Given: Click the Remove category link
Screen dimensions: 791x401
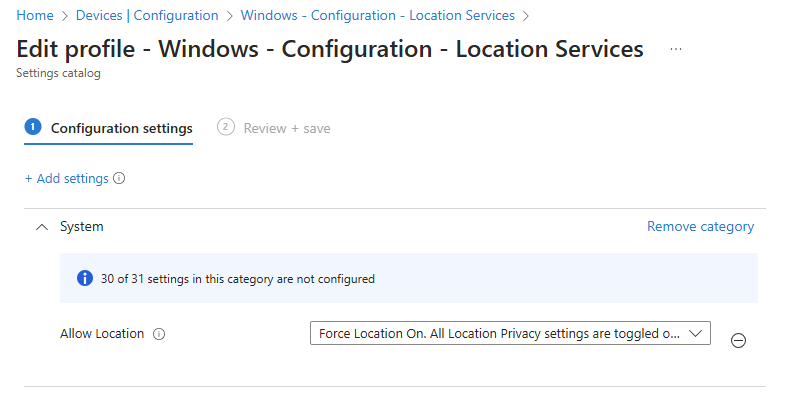Looking at the screenshot, I should [x=700, y=227].
